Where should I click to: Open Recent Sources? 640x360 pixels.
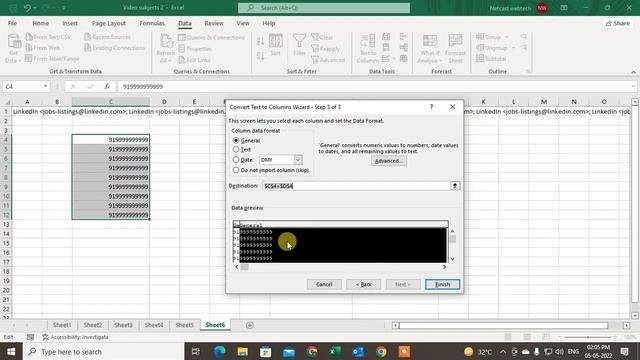108,37
